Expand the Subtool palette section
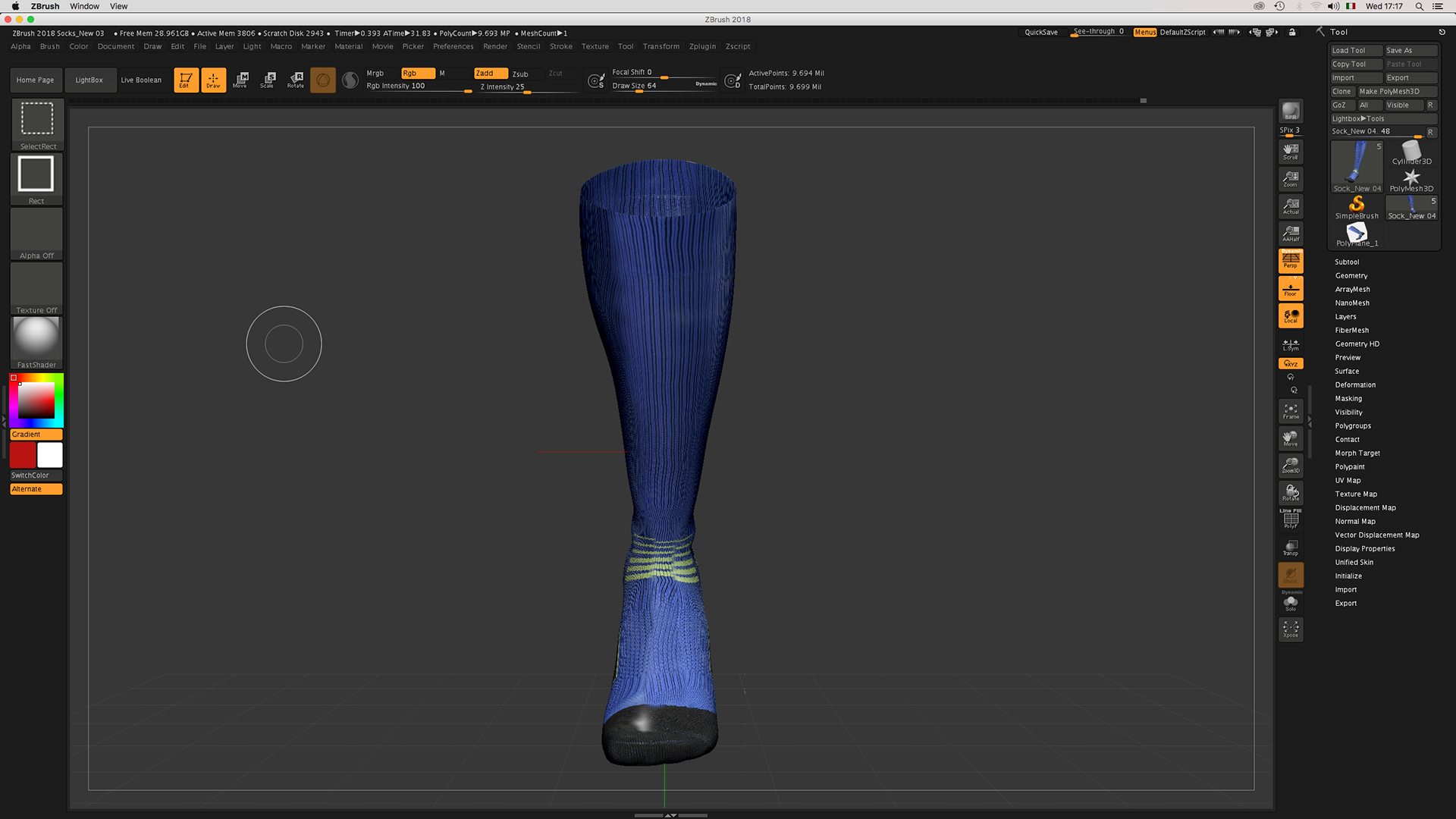The width and height of the screenshot is (1456, 819). [1347, 262]
